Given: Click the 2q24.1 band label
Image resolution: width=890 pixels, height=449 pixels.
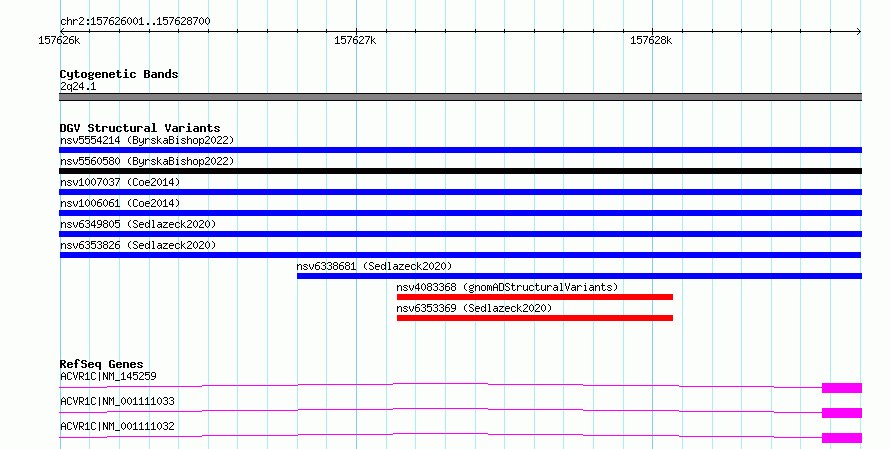Looking at the screenshot, I should pyautogui.click(x=78, y=86).
